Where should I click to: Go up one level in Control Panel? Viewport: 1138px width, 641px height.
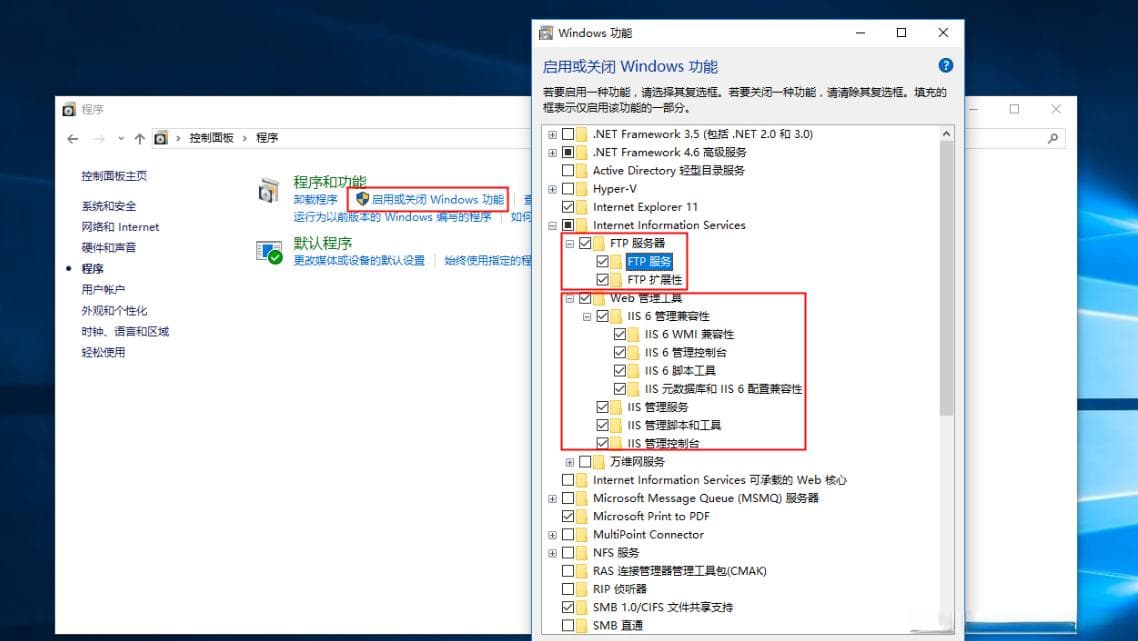(139, 138)
